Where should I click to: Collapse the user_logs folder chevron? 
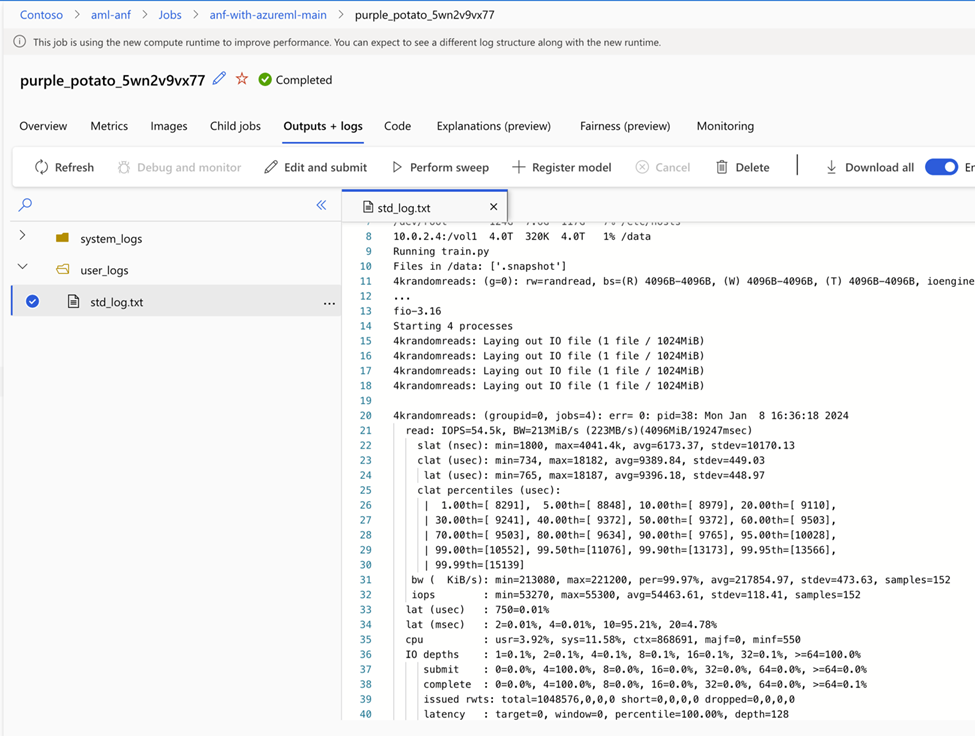pos(22,266)
